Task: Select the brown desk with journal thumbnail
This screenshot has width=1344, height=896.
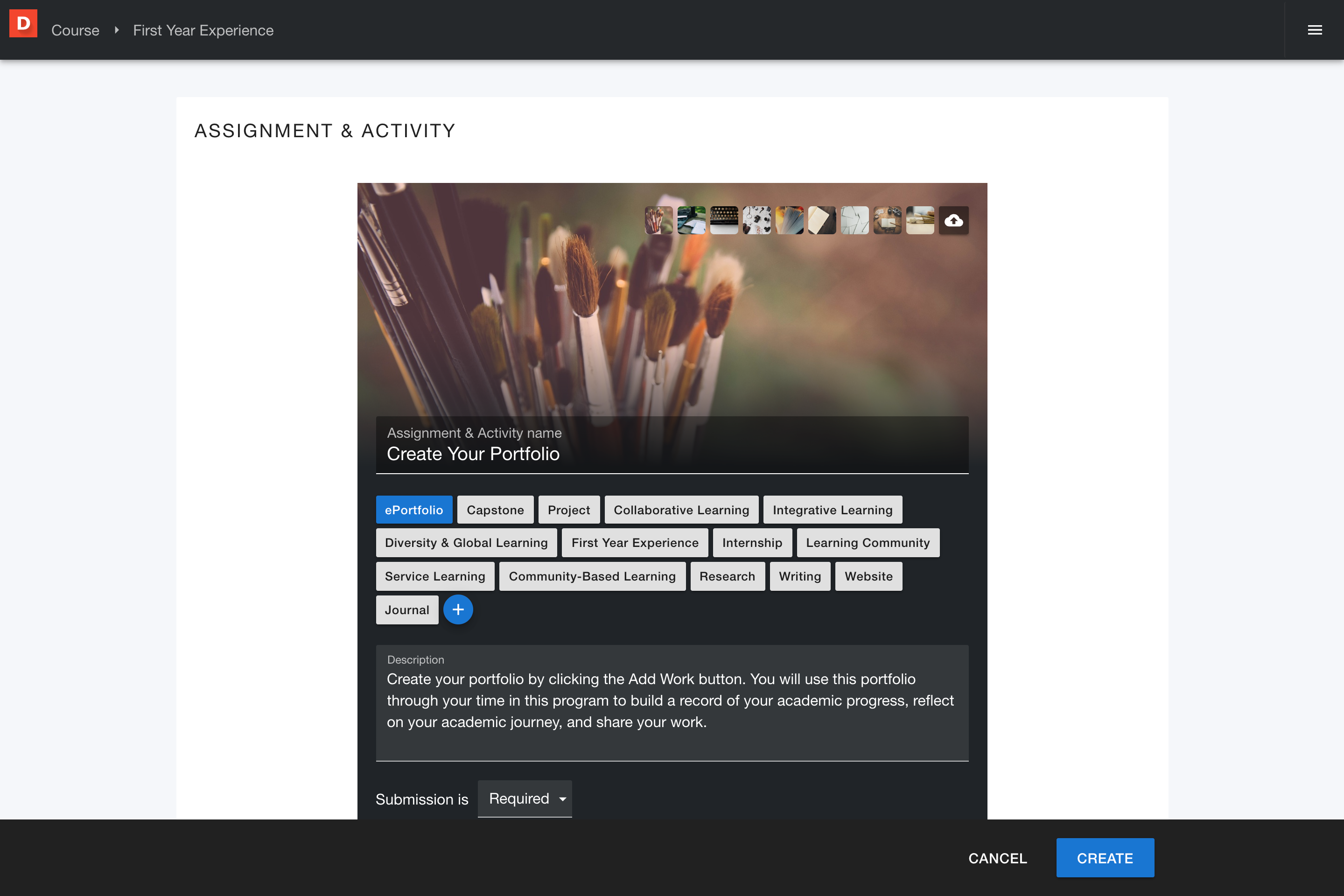Action: point(888,220)
